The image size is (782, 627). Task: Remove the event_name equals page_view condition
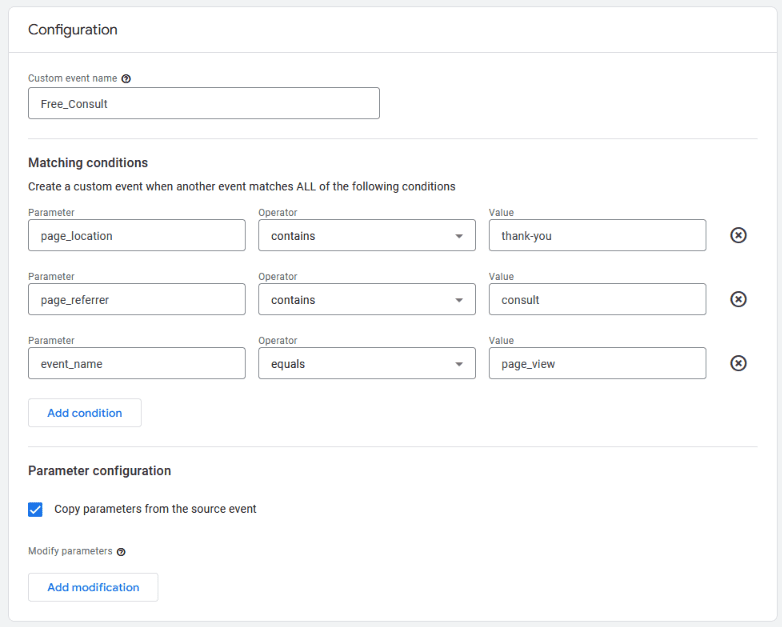738,363
